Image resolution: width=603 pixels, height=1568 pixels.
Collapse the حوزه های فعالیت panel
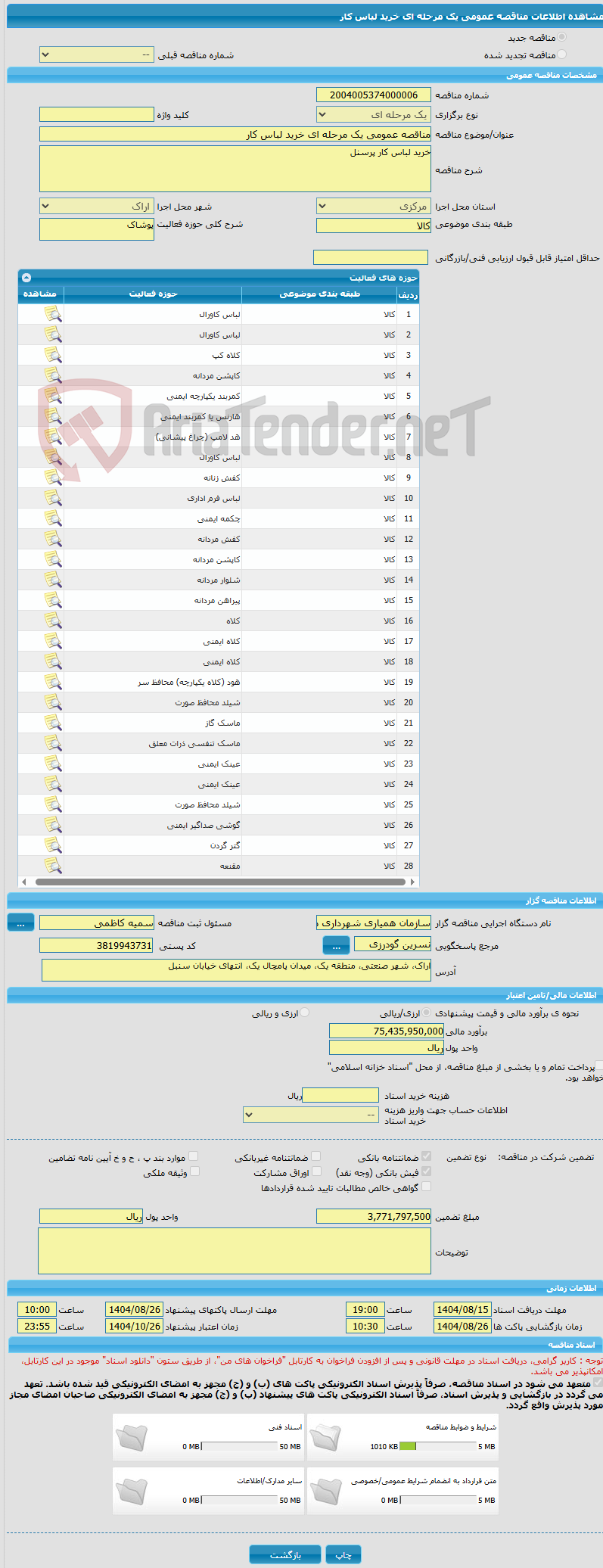(26, 278)
